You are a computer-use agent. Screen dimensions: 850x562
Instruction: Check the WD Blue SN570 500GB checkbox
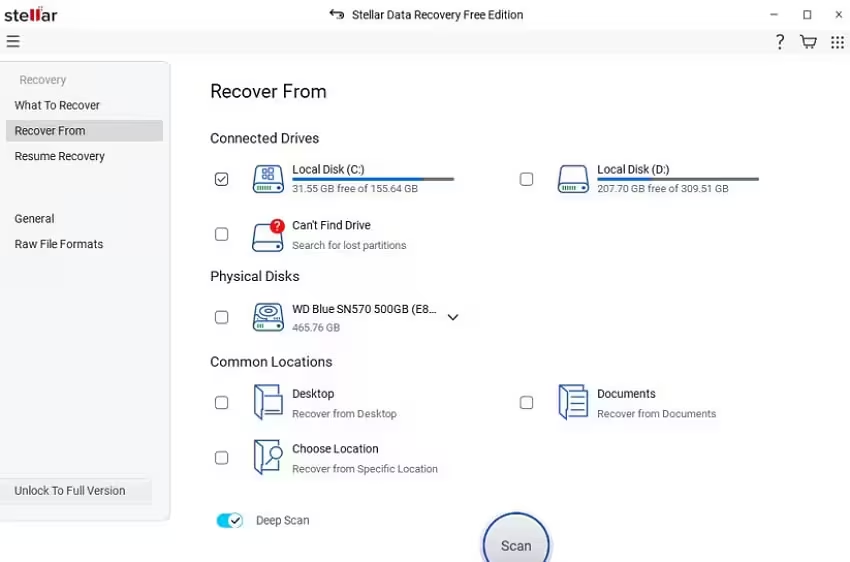221,317
